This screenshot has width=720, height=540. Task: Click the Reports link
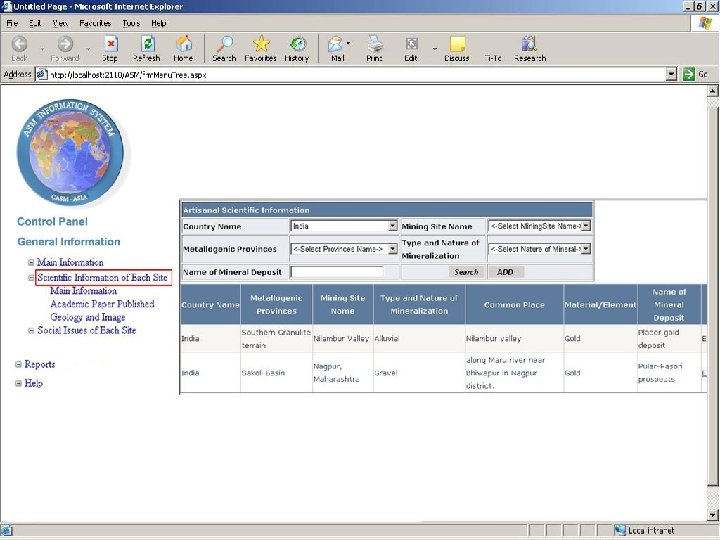point(39,365)
